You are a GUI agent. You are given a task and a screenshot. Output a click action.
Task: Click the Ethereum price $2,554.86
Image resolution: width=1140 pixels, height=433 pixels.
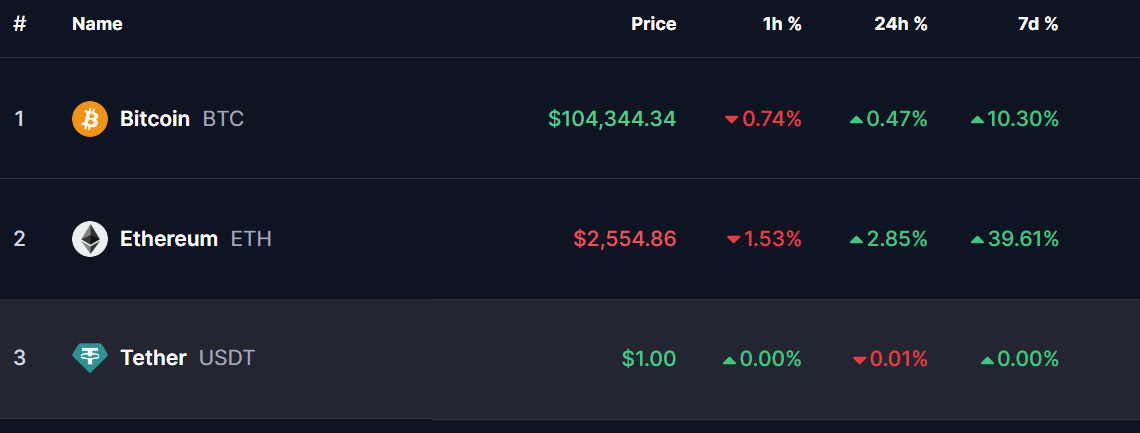625,238
